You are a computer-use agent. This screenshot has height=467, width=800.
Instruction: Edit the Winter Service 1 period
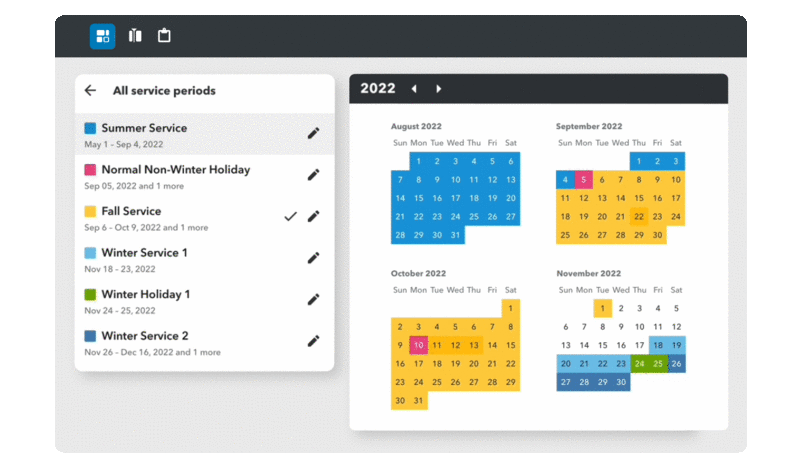313,258
